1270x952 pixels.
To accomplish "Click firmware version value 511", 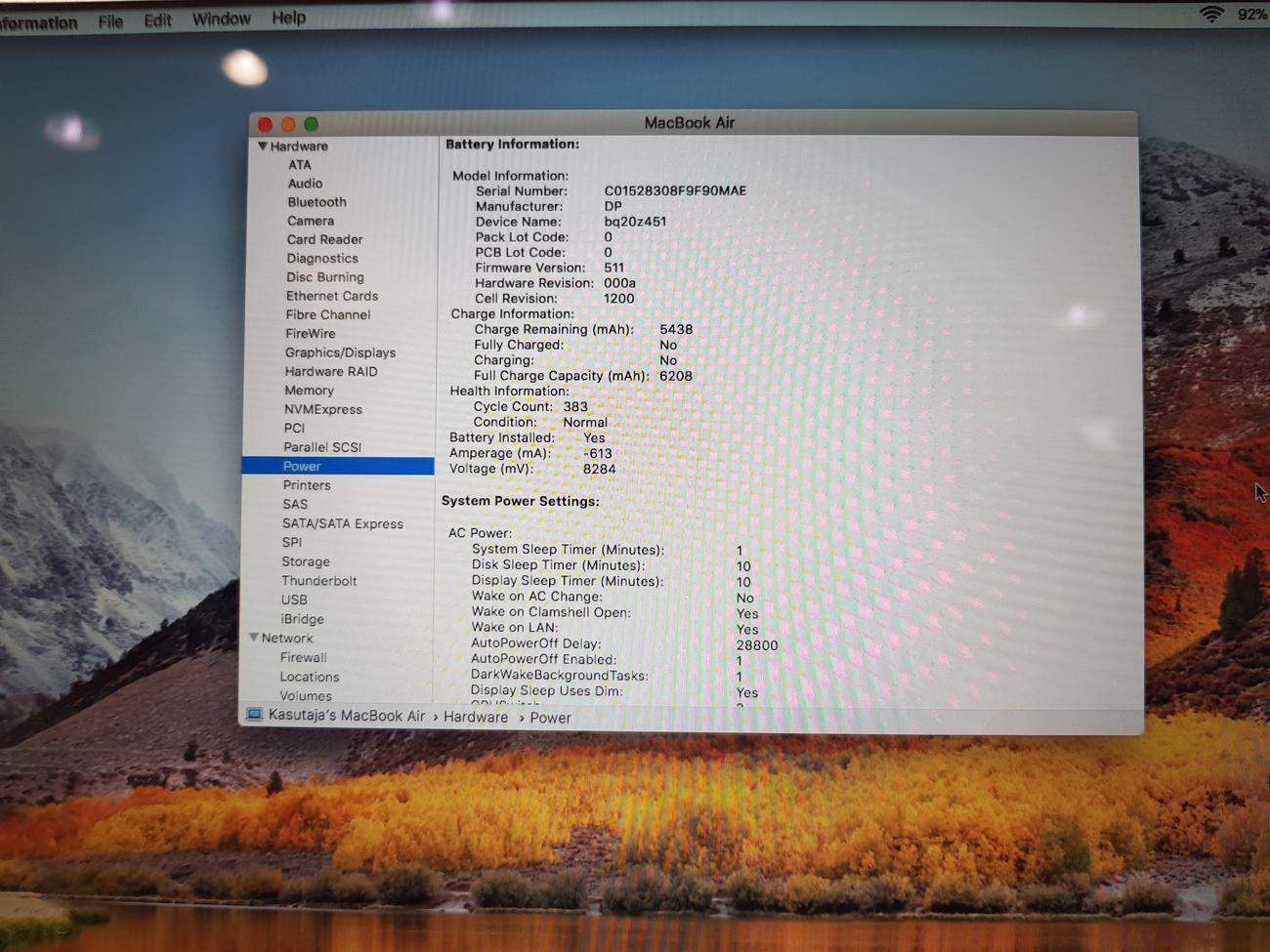I will pos(614,268).
